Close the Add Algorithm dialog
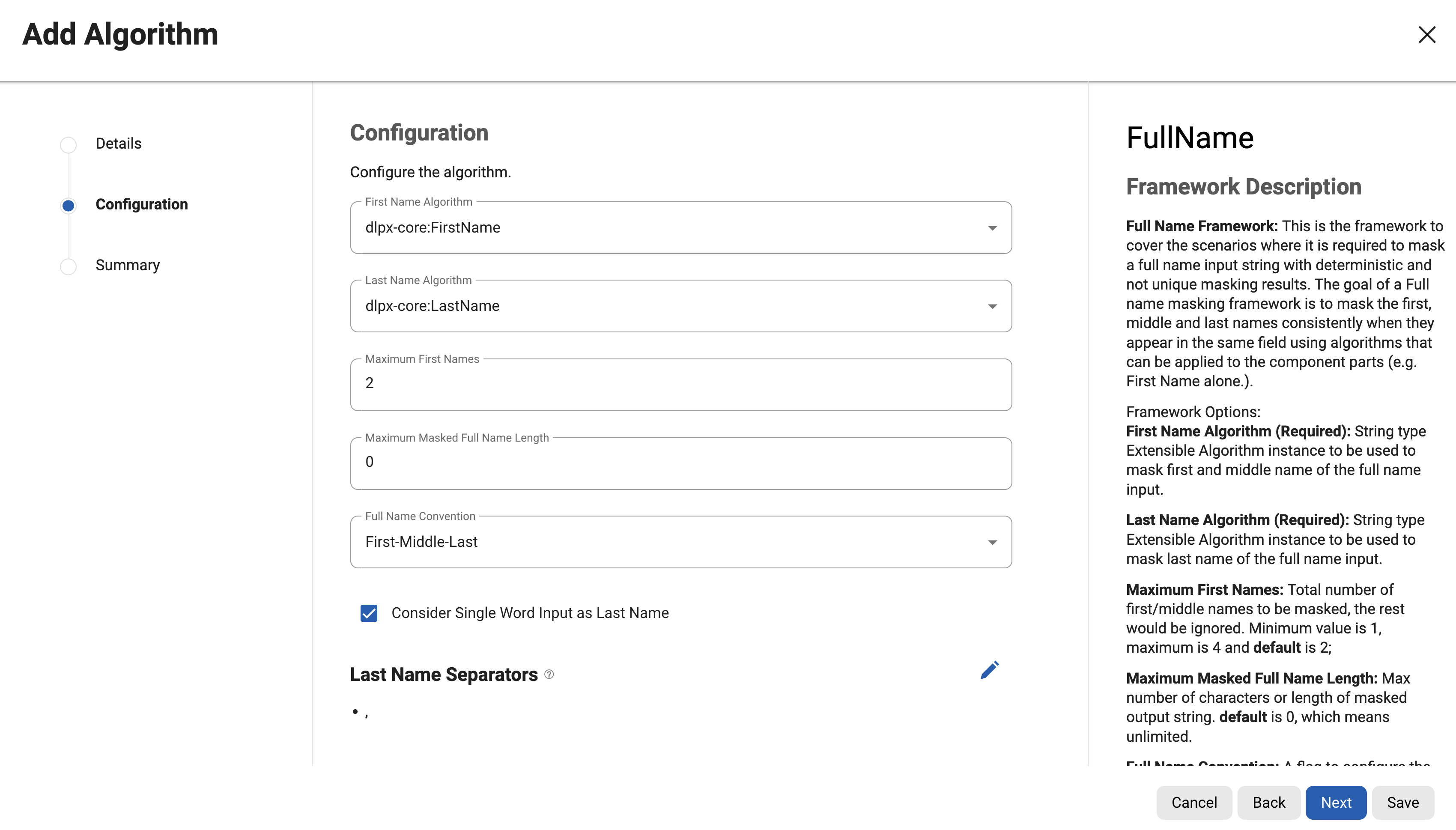1456x830 pixels. point(1426,35)
